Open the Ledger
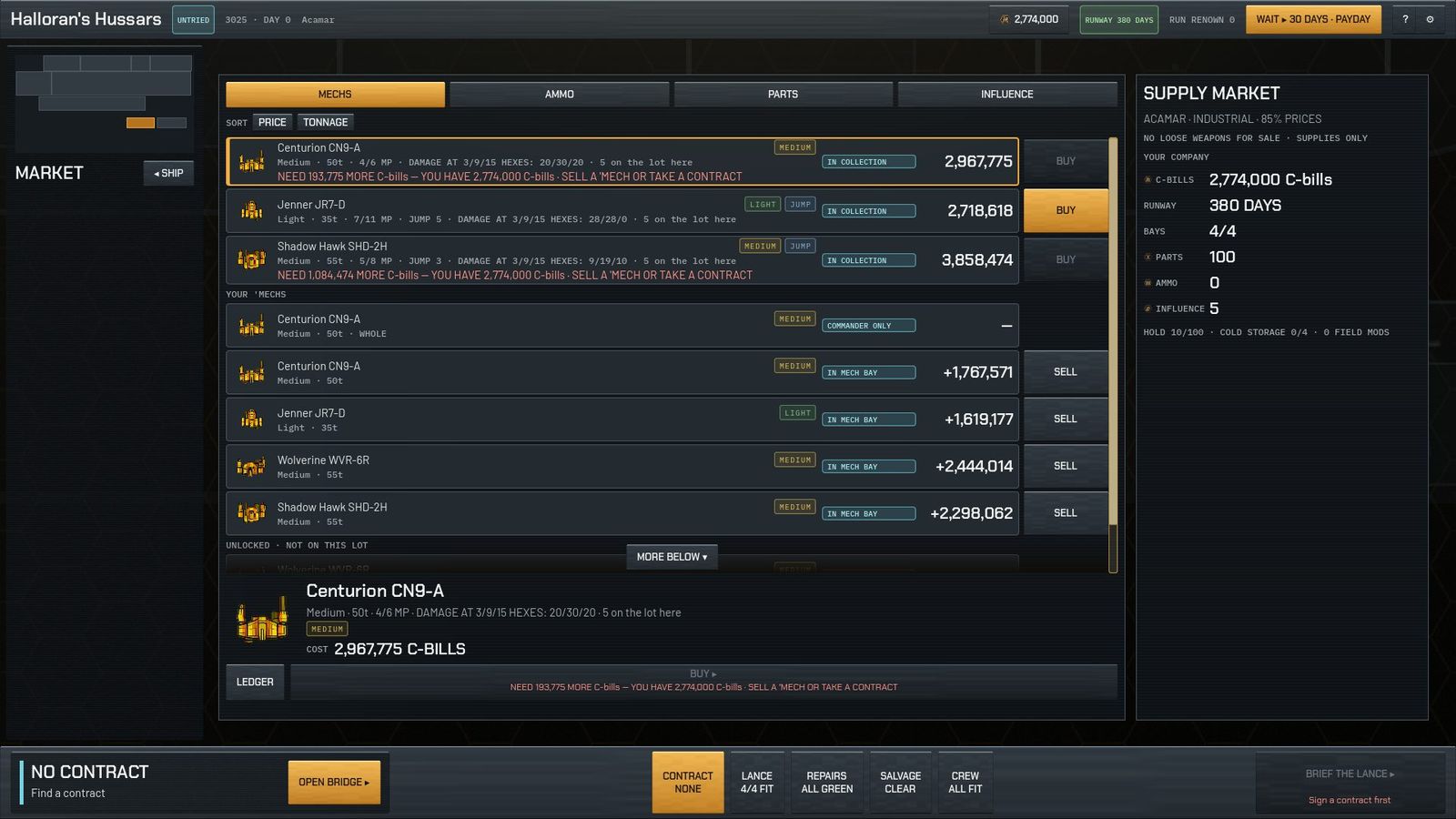Image resolution: width=1456 pixels, height=819 pixels. click(x=255, y=682)
